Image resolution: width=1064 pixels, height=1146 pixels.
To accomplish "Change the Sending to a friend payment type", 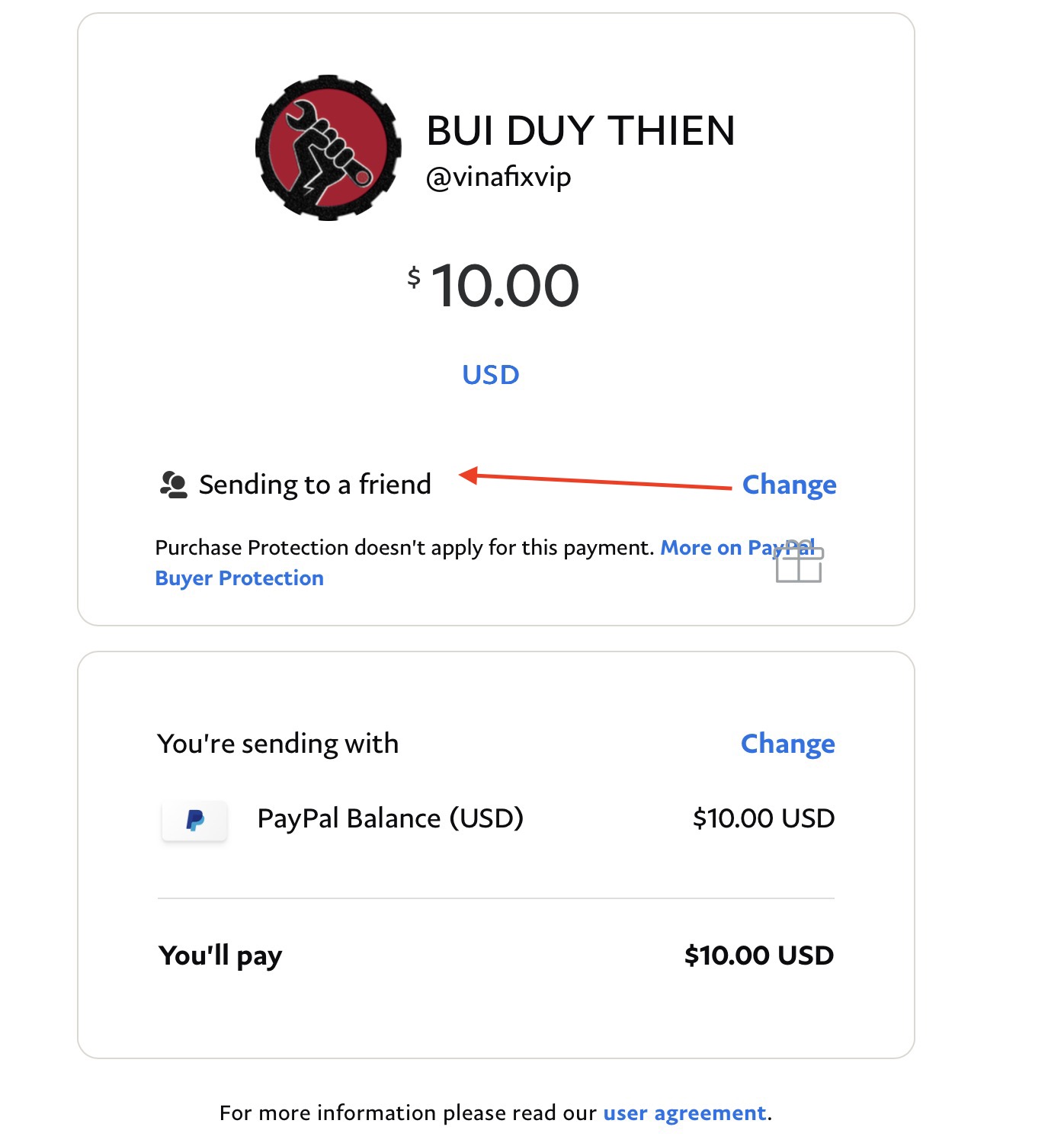I will [x=789, y=485].
